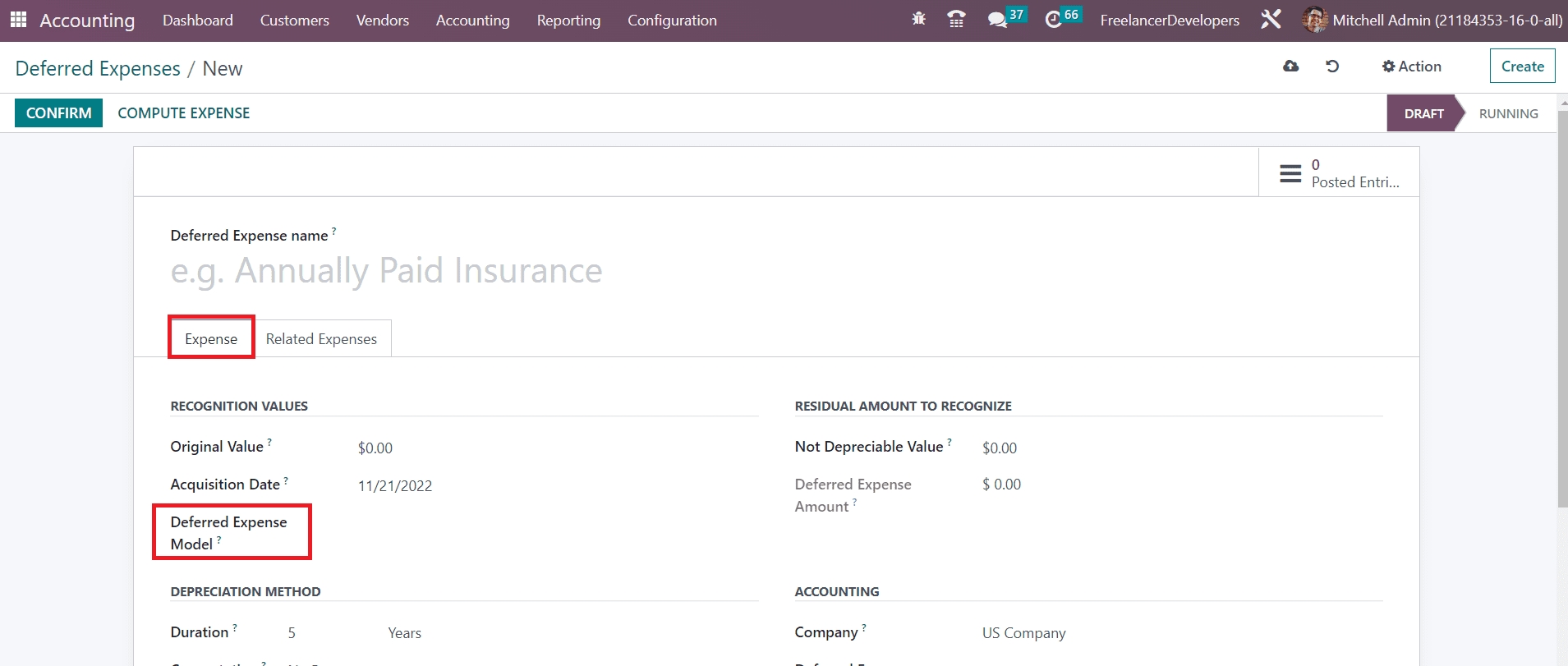Switch to Related Expenses tab

321,339
